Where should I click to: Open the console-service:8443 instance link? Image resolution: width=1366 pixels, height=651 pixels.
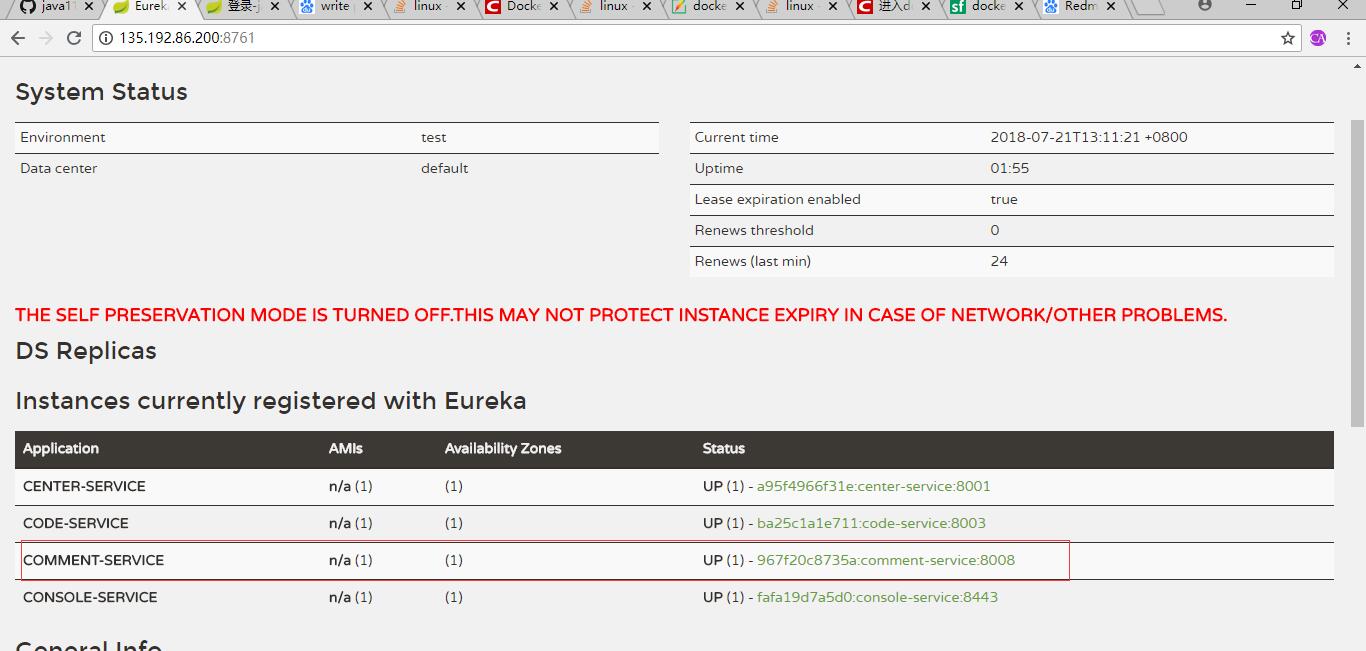(x=877, y=598)
